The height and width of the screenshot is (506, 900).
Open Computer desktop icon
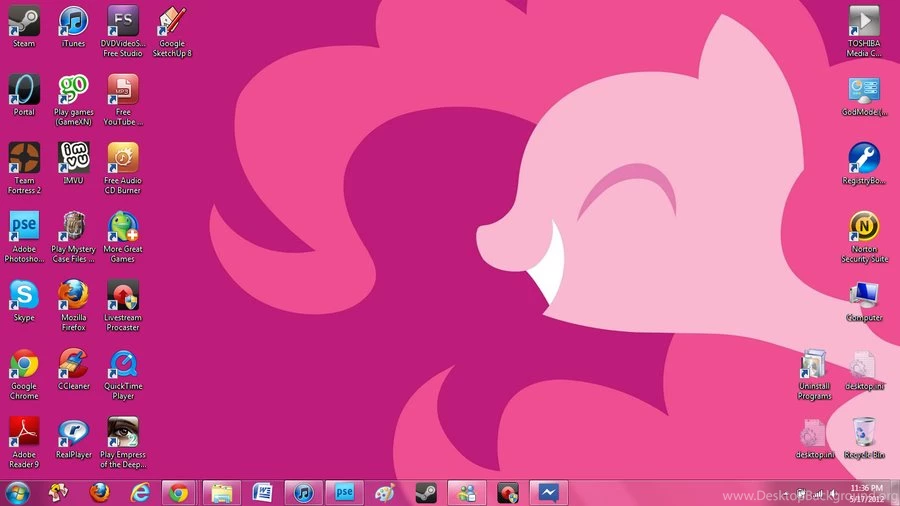click(864, 296)
